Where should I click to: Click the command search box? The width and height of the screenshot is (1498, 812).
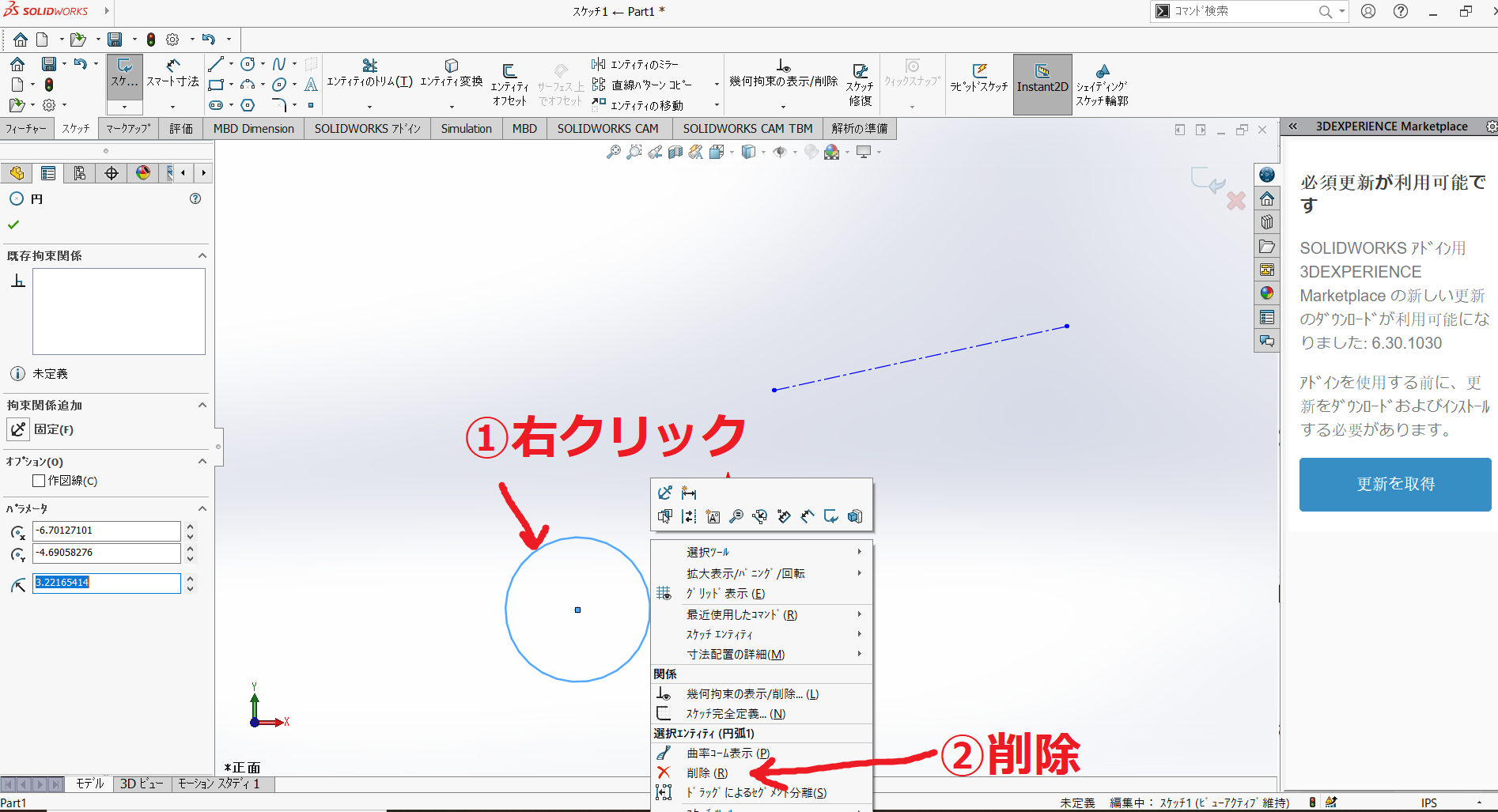point(1242,11)
